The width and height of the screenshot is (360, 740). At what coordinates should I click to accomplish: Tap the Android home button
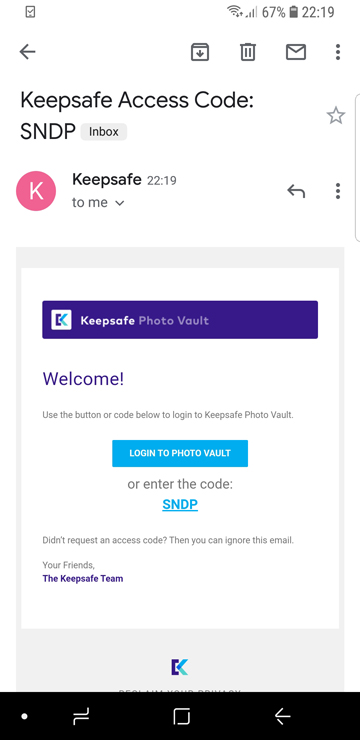point(181,717)
